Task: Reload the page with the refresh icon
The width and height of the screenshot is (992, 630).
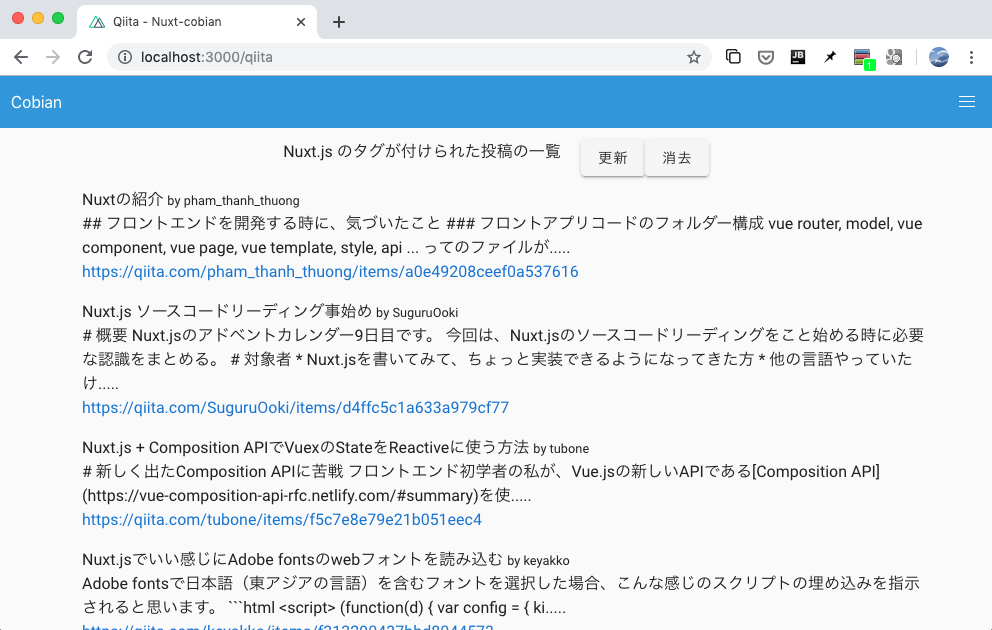Action: click(x=85, y=58)
